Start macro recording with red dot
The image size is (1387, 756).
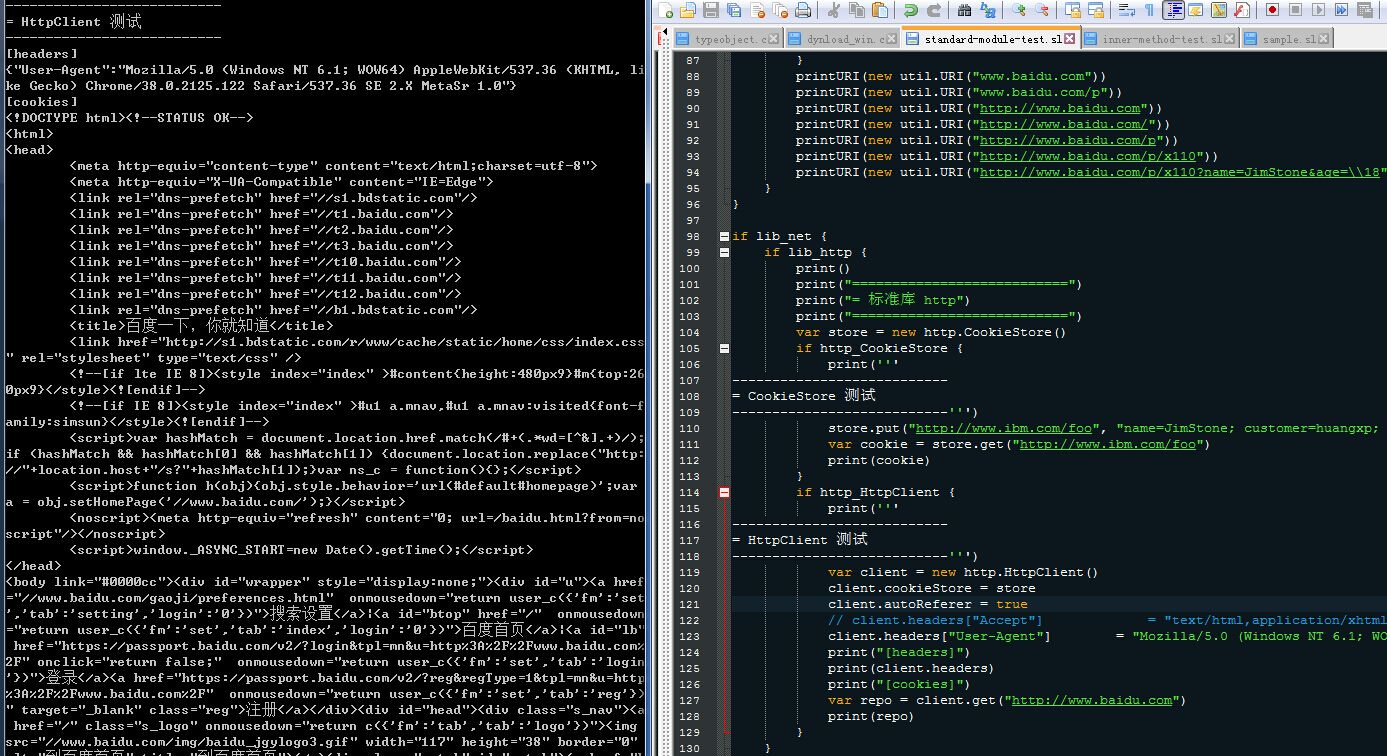tap(1272, 10)
